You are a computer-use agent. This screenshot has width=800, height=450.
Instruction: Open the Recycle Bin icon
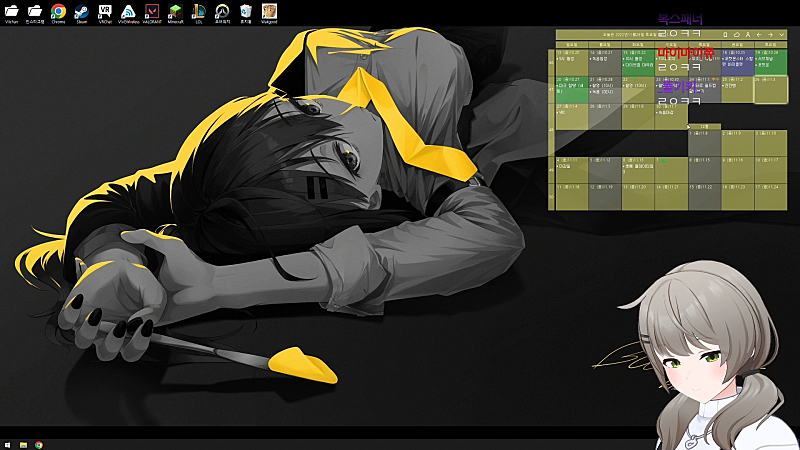point(245,12)
